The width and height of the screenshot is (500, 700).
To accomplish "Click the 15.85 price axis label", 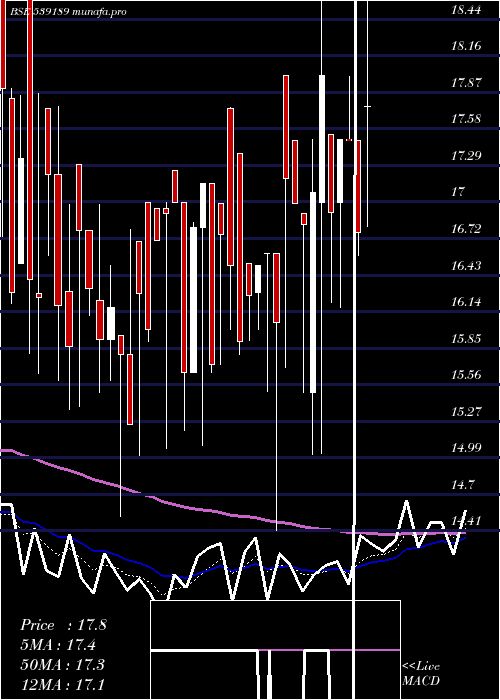I will tap(466, 339).
